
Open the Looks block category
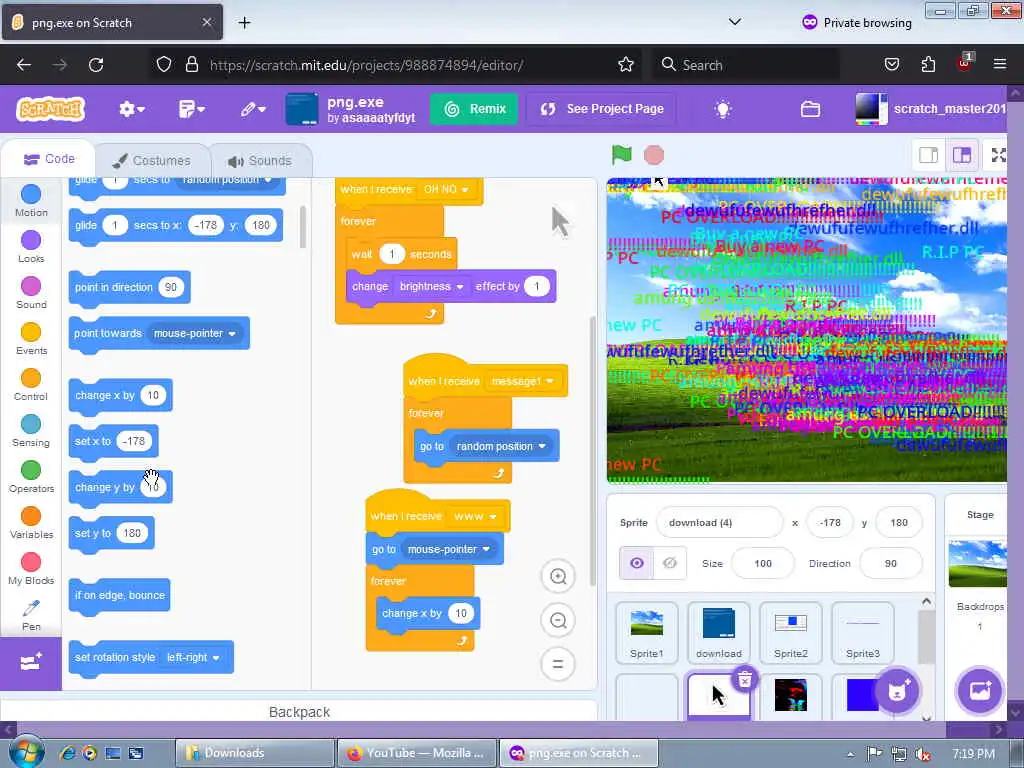pyautogui.click(x=31, y=247)
